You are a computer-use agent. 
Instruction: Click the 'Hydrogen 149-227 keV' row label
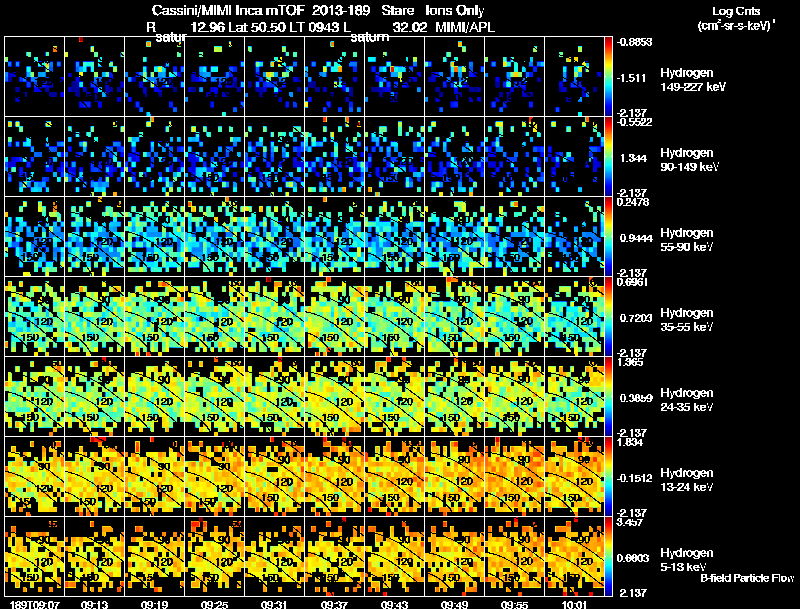point(693,80)
